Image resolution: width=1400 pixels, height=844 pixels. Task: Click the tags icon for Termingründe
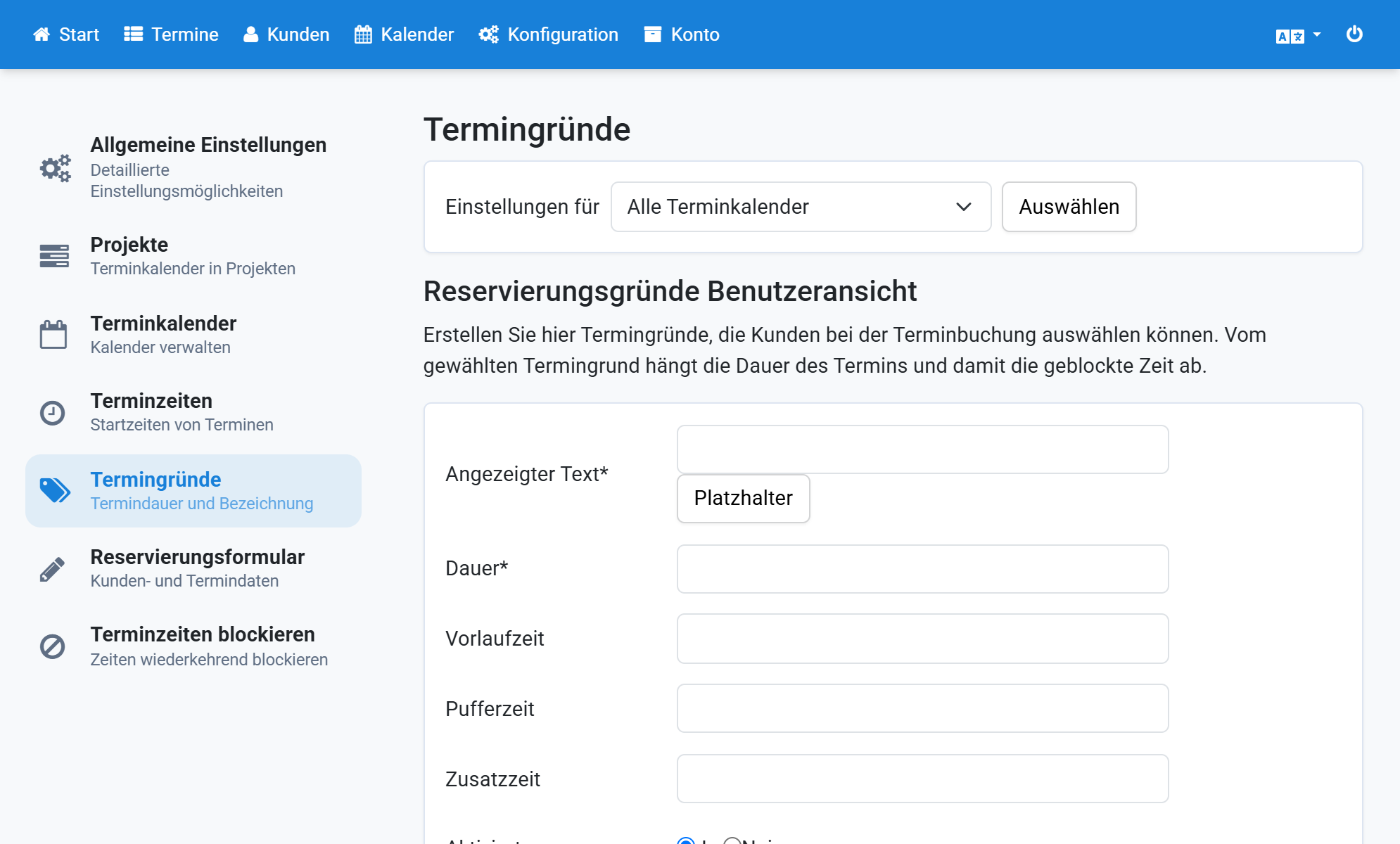tap(55, 490)
